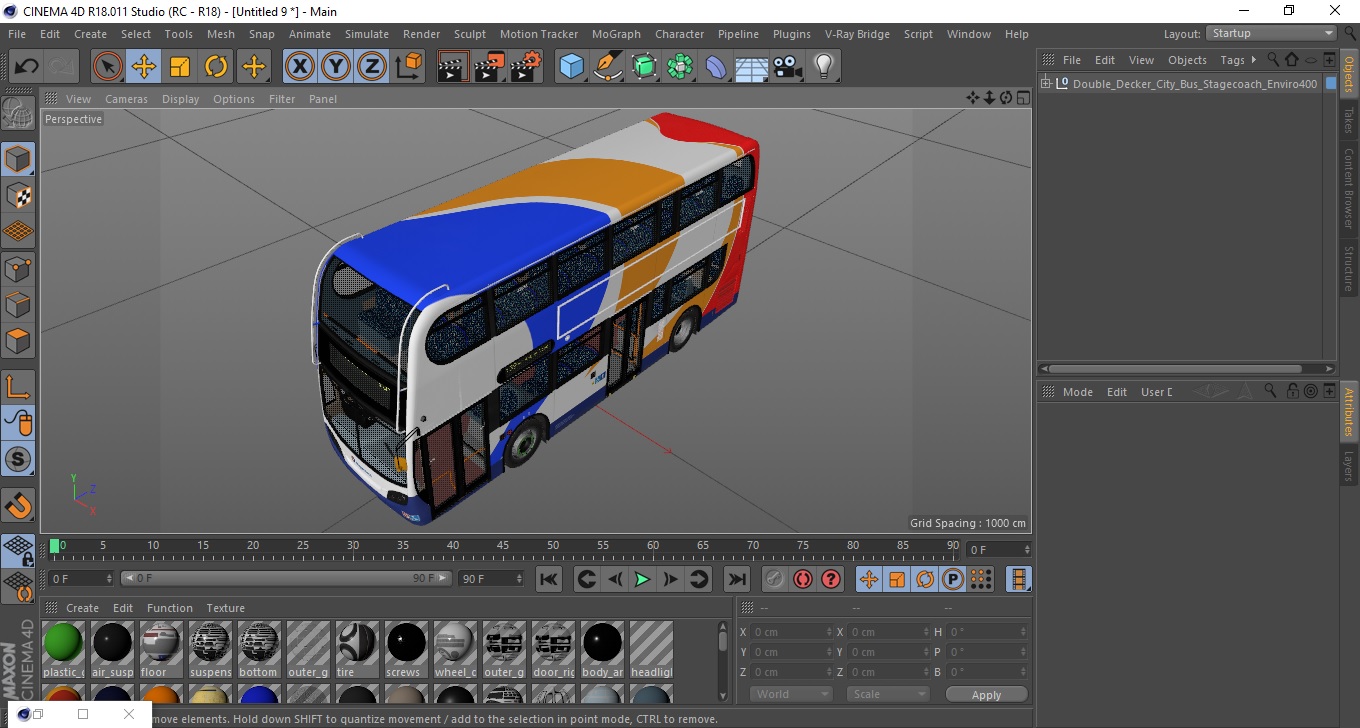
Task: Go to end of animation
Action: pyautogui.click(x=736, y=579)
